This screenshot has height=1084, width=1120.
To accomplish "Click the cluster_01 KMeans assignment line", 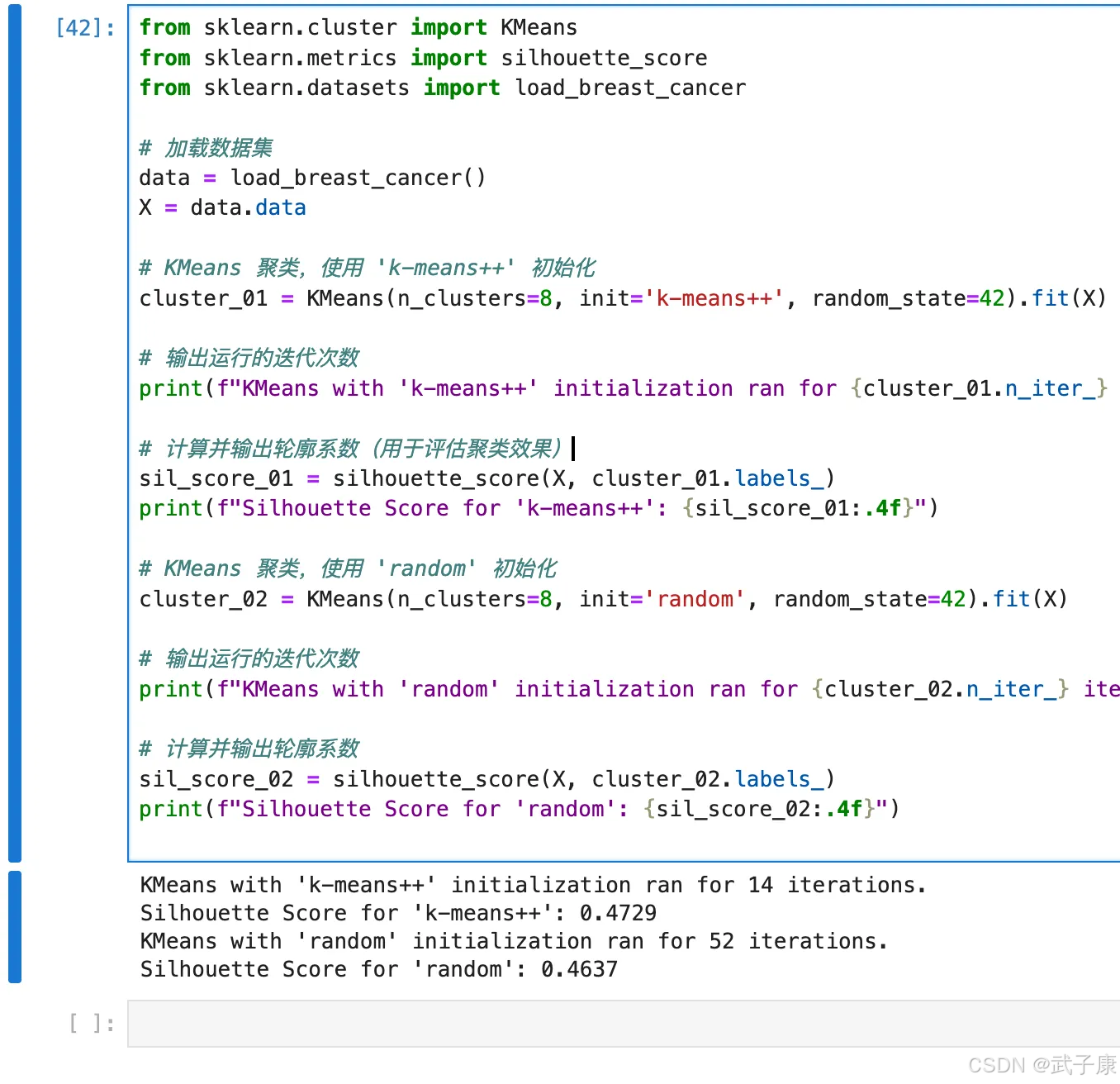I will [623, 298].
